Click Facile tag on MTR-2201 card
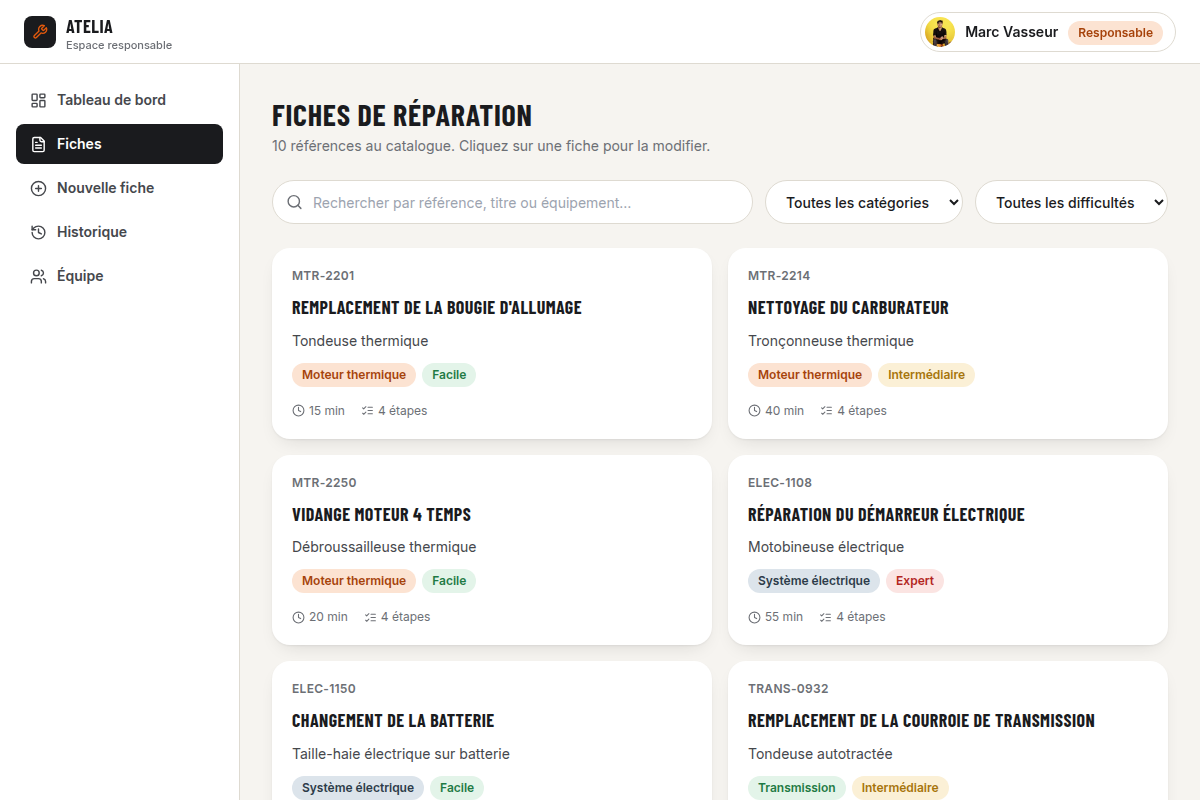 449,375
